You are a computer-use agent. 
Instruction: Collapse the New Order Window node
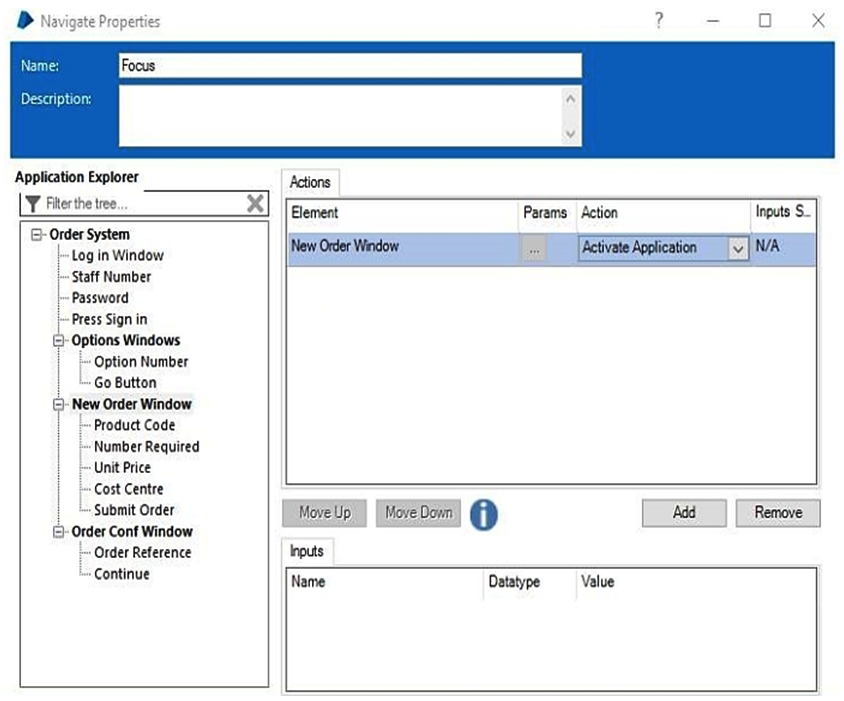59,404
